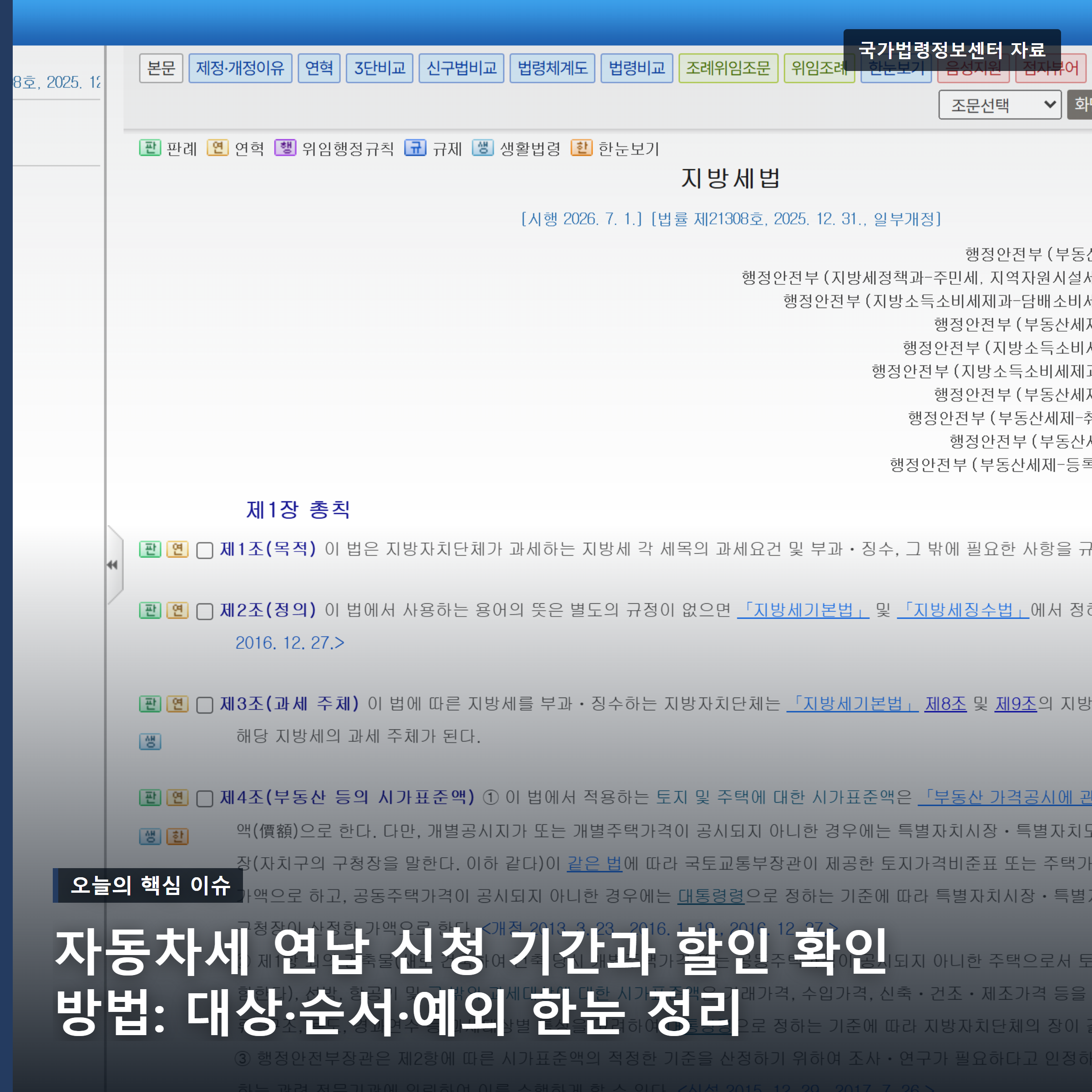1092x1092 pixels.
Task: Click the 제1장 총칙 heading
Action: (298, 510)
